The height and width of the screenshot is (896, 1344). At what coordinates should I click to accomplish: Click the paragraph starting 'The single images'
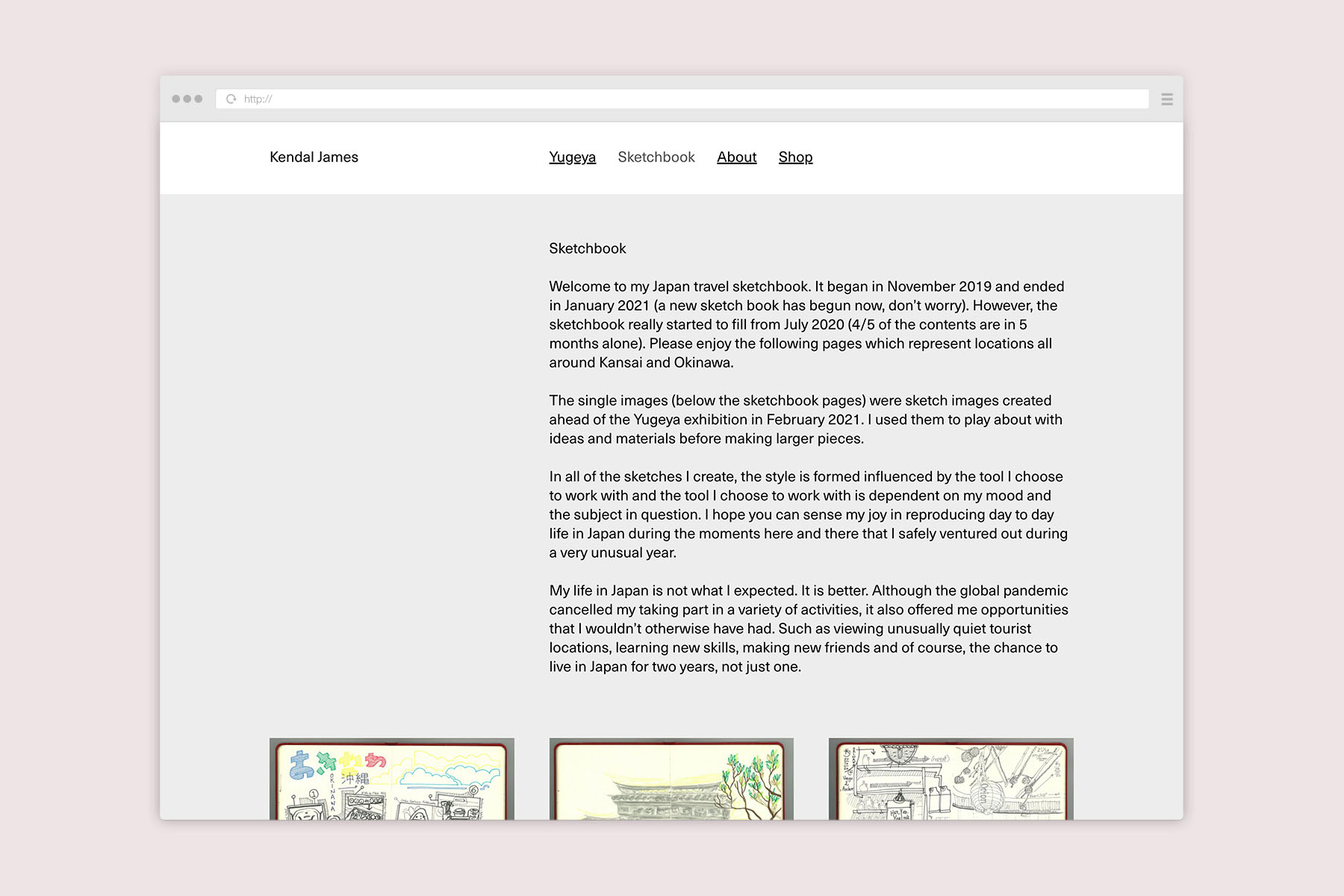(806, 419)
